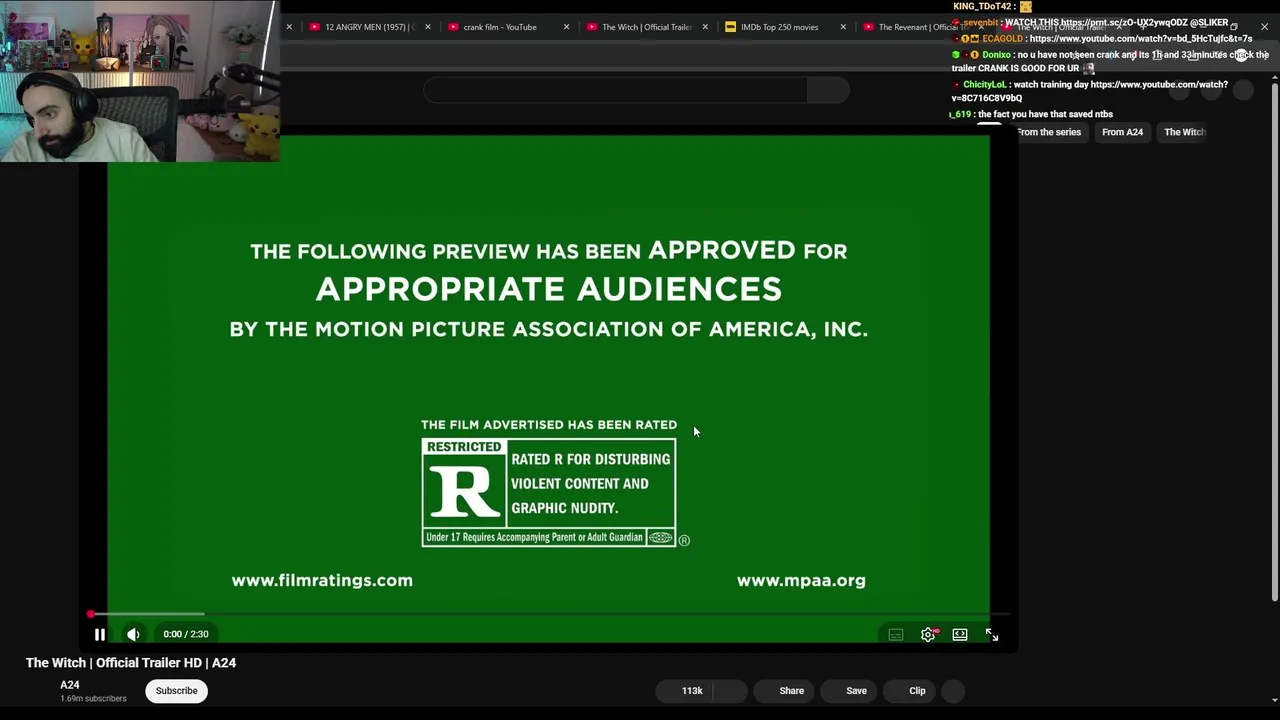Screen dimensions: 1280x720
Task: Click the Subscribe button
Action: (x=176, y=691)
